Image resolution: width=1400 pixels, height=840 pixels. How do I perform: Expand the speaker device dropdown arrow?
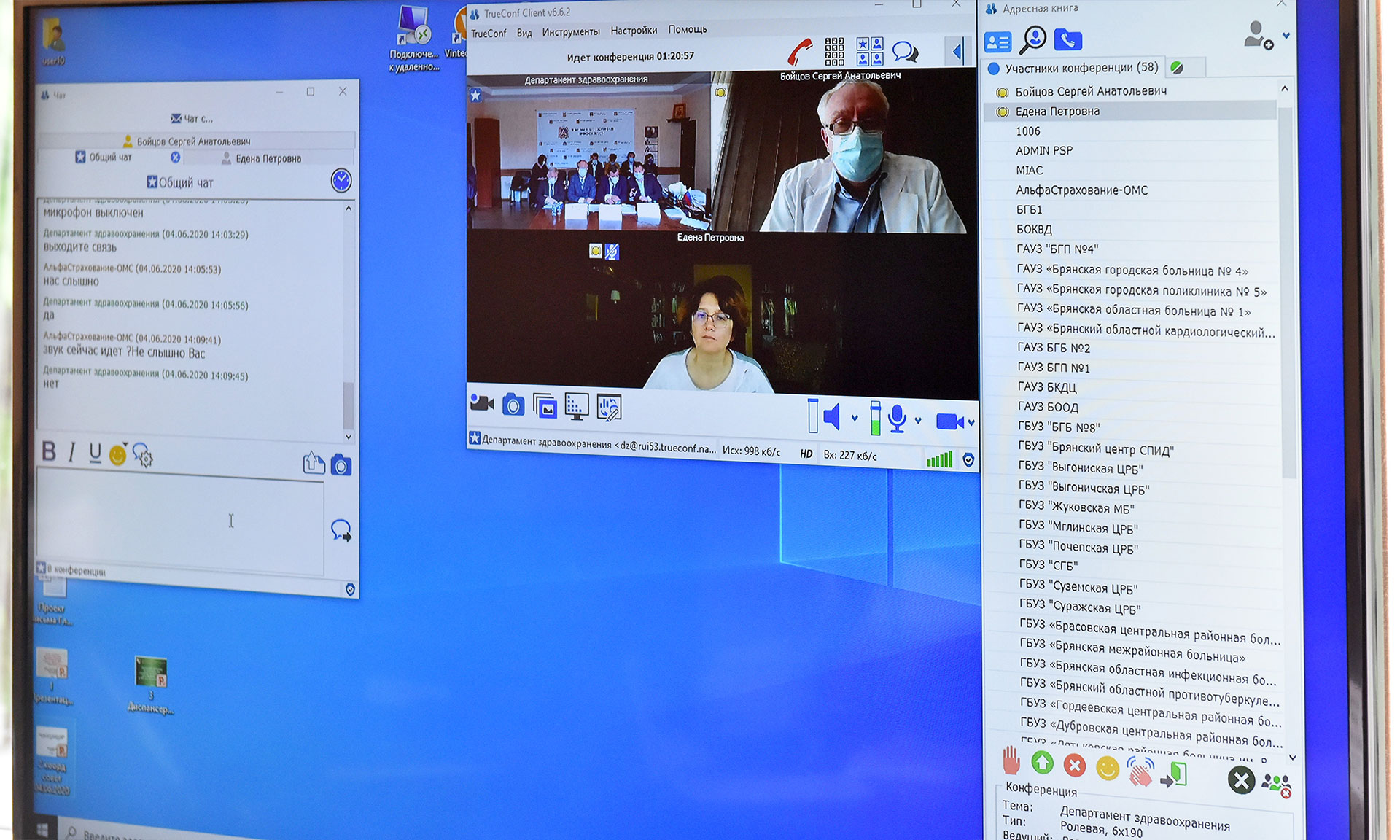(x=855, y=419)
